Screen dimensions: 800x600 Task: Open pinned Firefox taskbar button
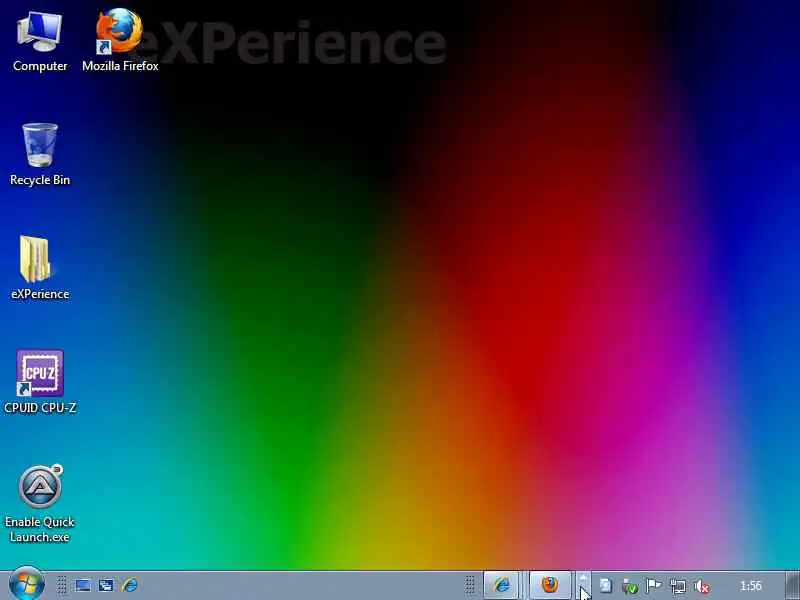click(x=549, y=585)
